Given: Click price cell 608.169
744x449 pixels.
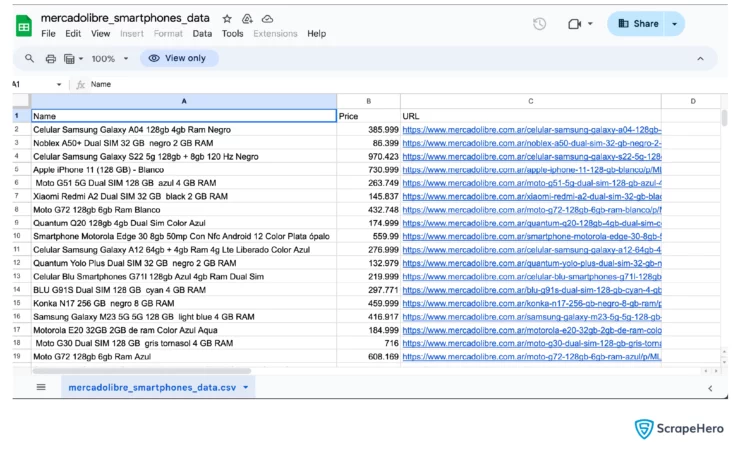Looking at the screenshot, I should (369, 357).
